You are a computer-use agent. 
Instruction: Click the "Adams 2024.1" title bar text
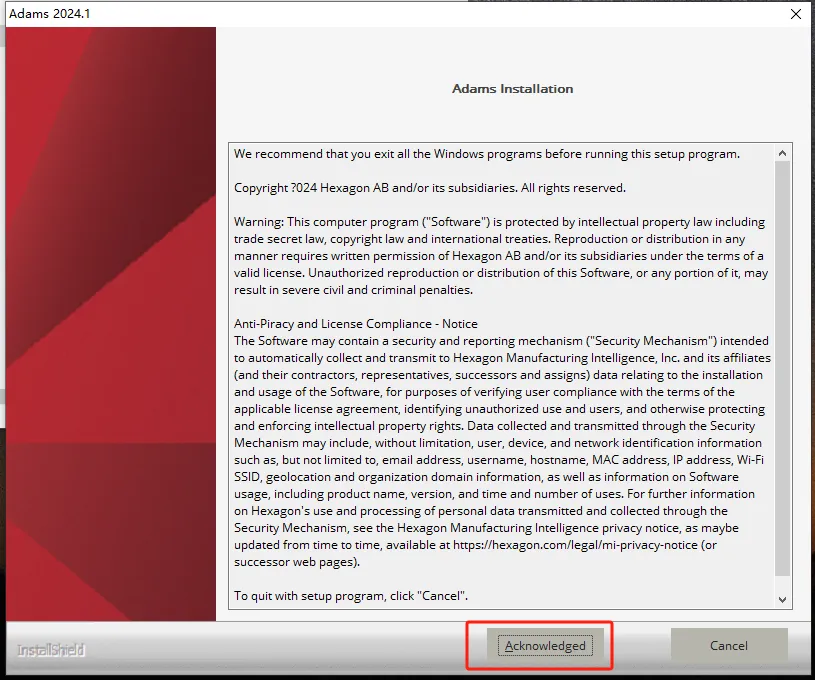pos(50,14)
